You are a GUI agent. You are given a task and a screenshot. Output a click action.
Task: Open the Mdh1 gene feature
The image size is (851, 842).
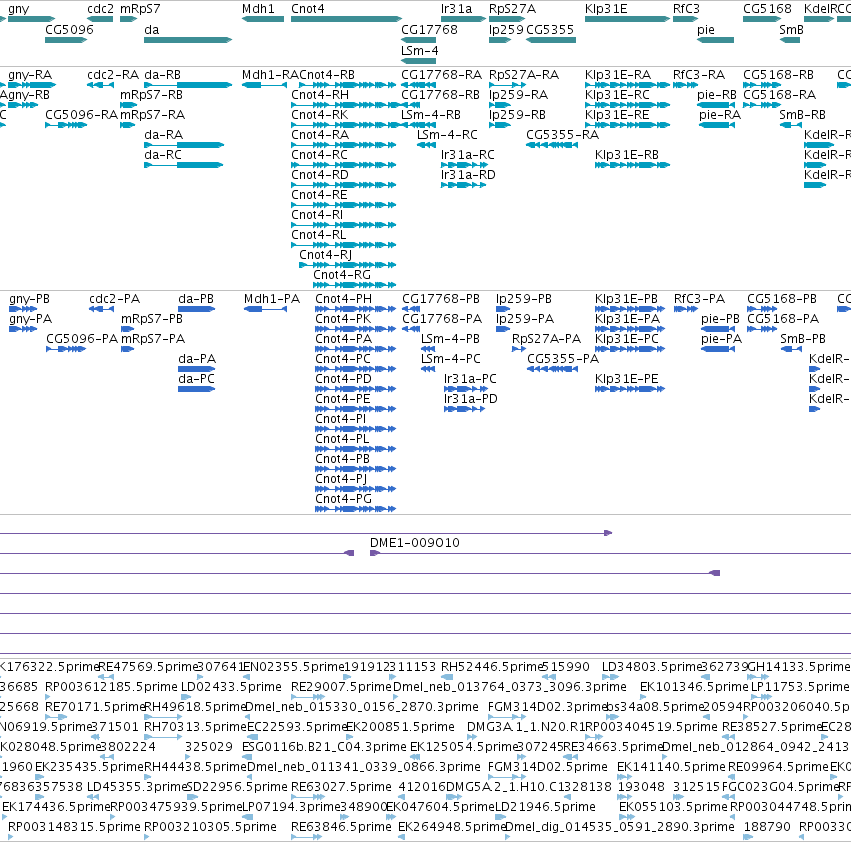(x=263, y=19)
